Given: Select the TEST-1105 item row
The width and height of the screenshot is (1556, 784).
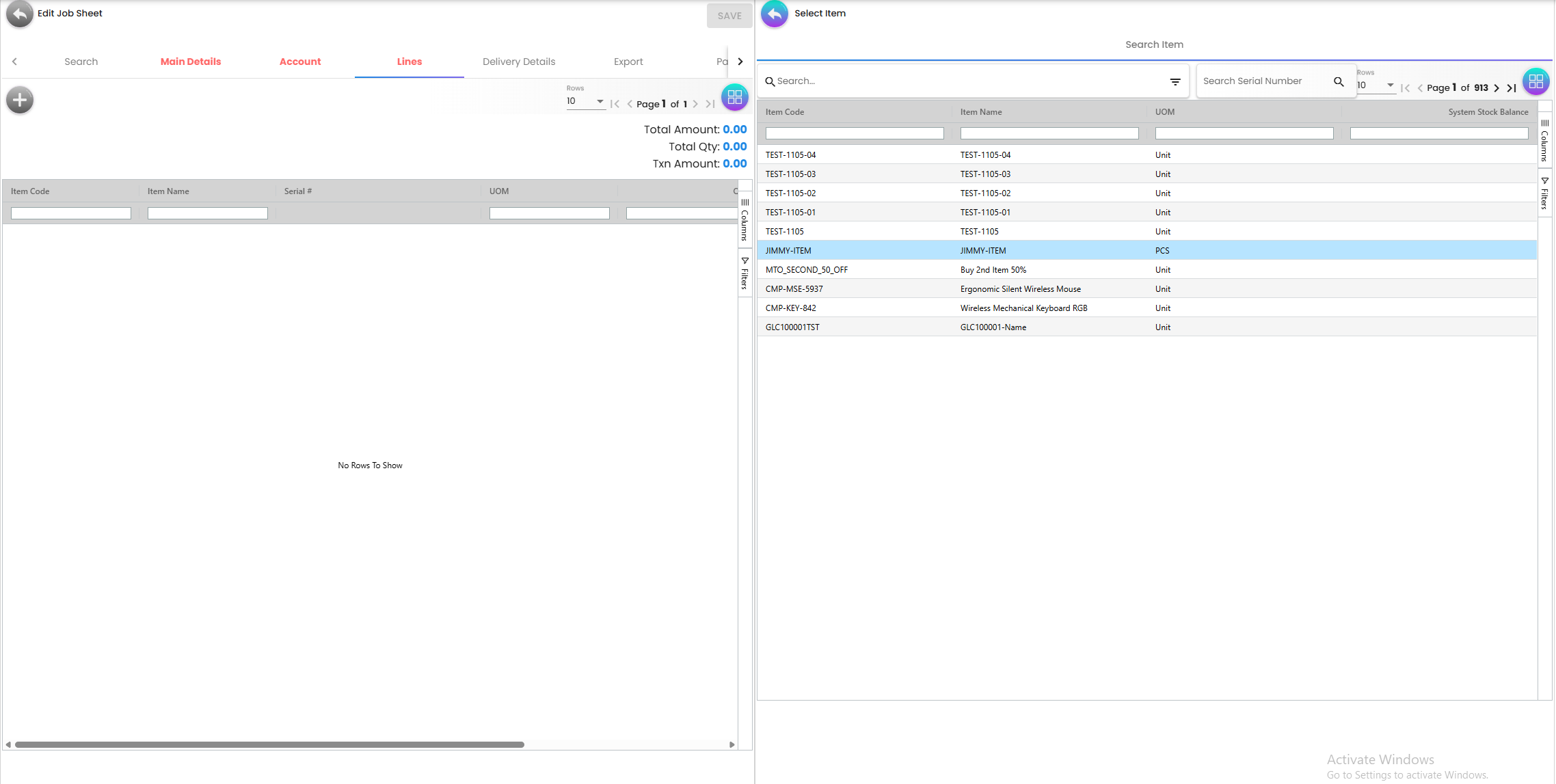Looking at the screenshot, I should coord(1147,232).
